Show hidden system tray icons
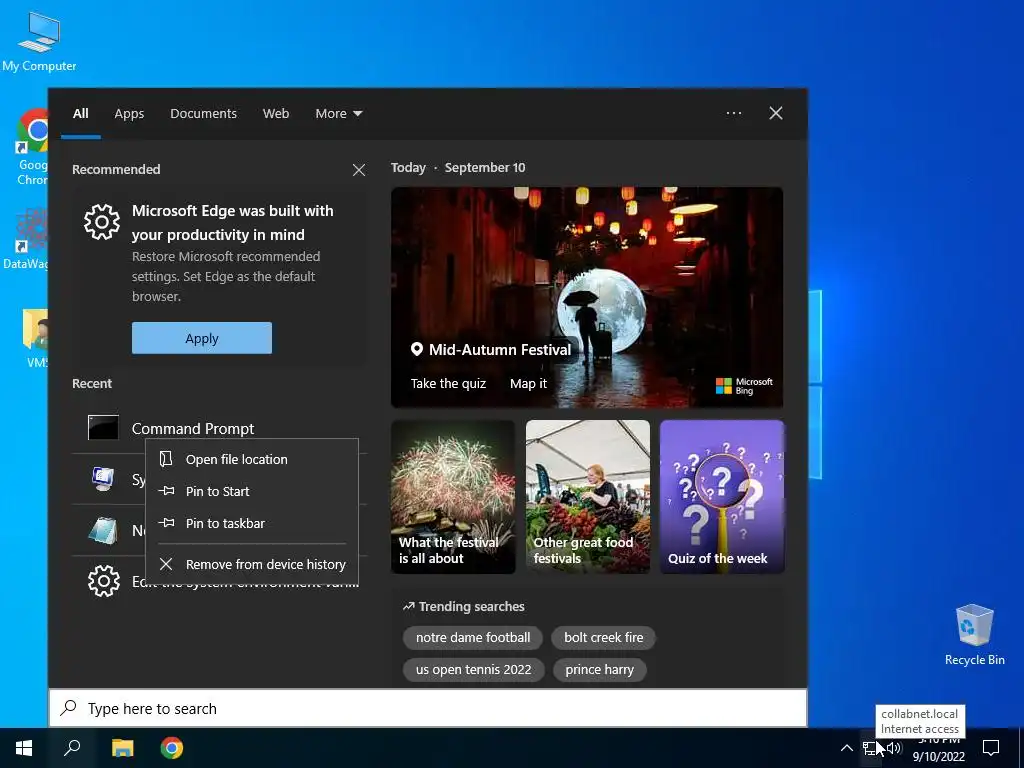1024x768 pixels. point(846,748)
